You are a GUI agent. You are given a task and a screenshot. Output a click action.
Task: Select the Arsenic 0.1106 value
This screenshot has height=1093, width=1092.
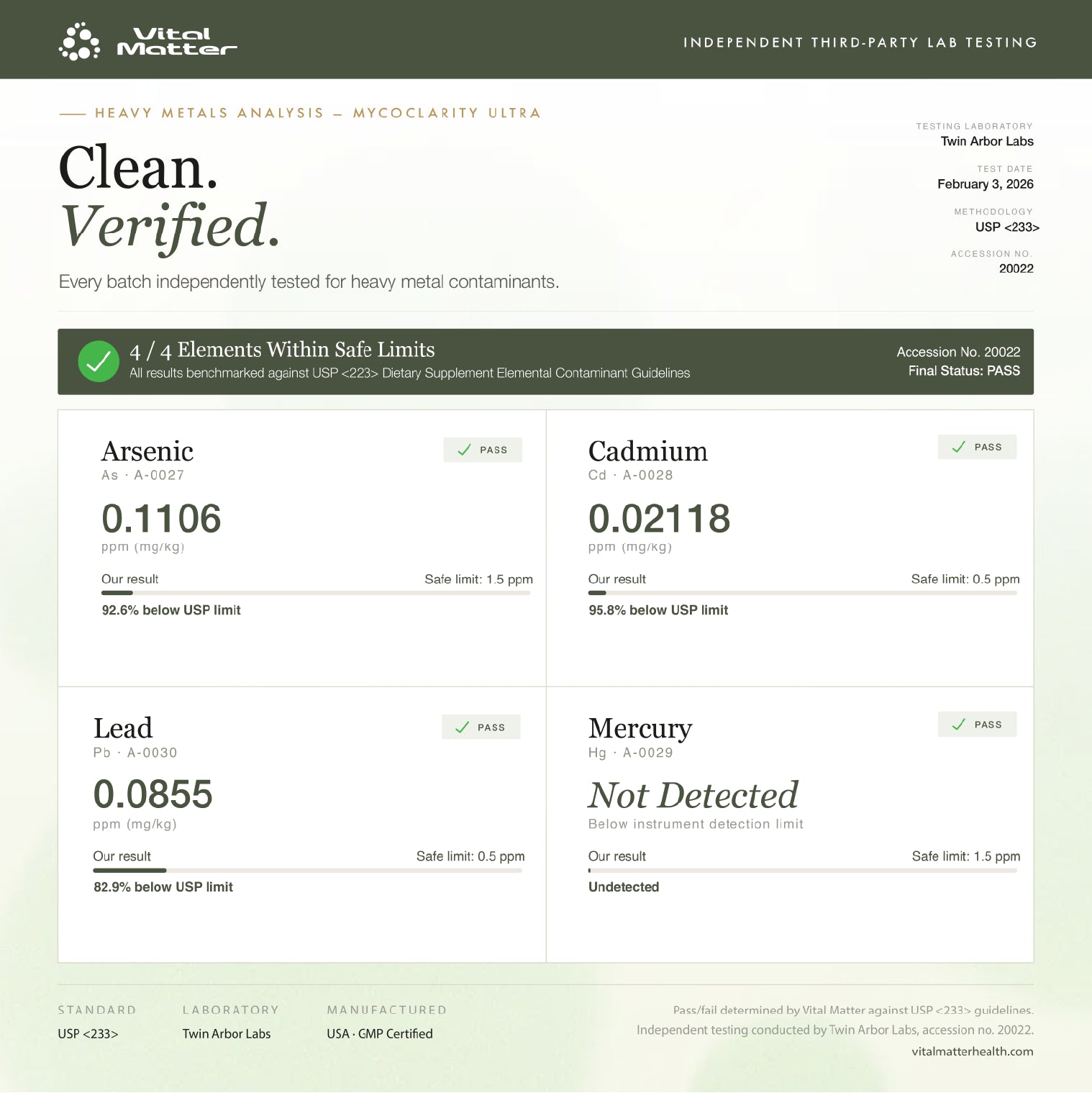(161, 519)
